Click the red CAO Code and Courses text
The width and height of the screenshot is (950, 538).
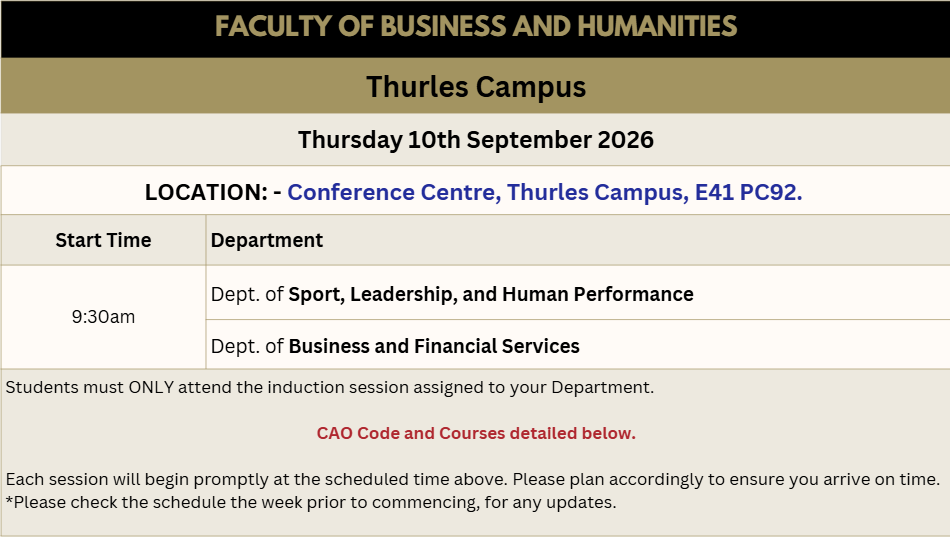(x=476, y=433)
